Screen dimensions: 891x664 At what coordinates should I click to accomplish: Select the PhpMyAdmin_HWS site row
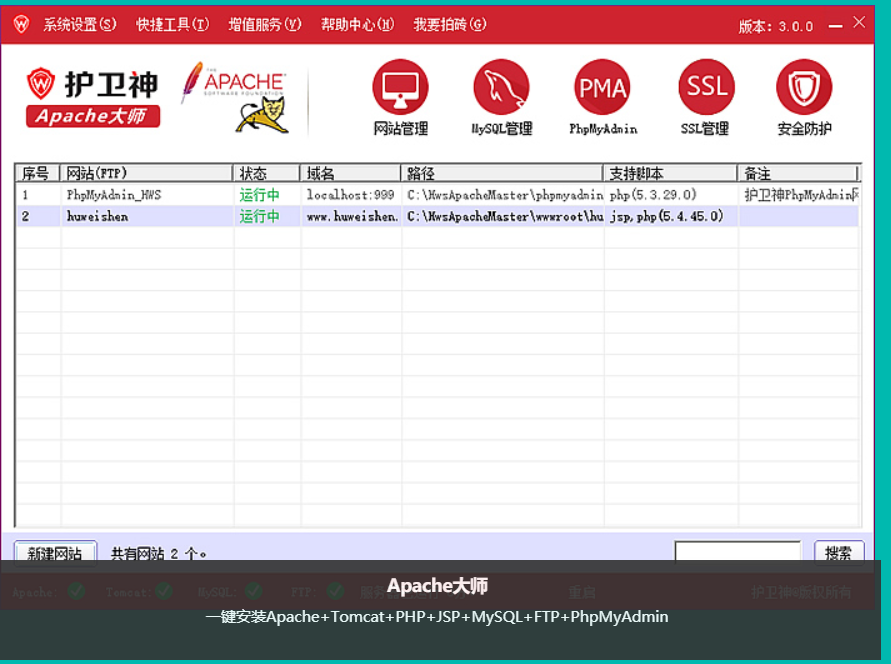point(113,195)
